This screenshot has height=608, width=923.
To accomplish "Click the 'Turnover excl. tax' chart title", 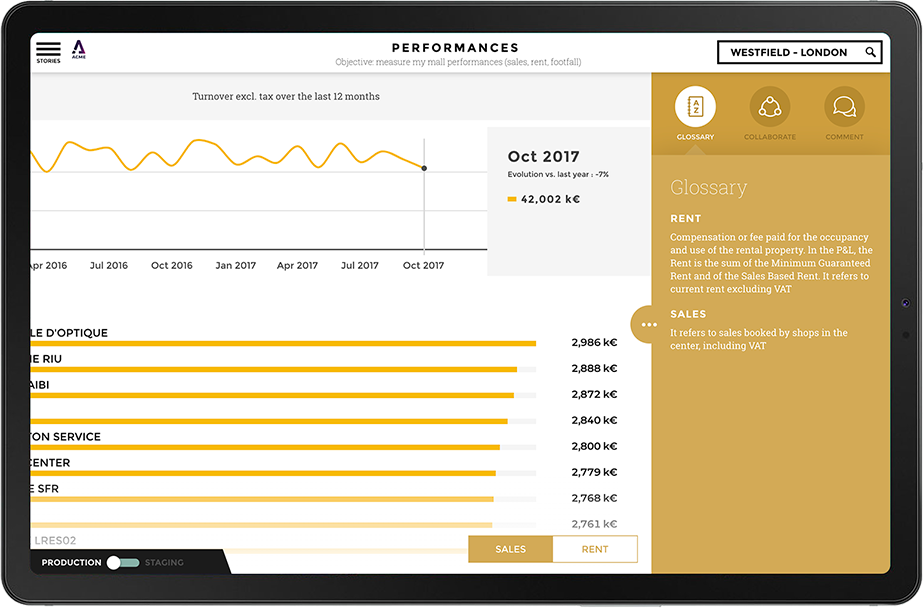I will click(x=286, y=97).
